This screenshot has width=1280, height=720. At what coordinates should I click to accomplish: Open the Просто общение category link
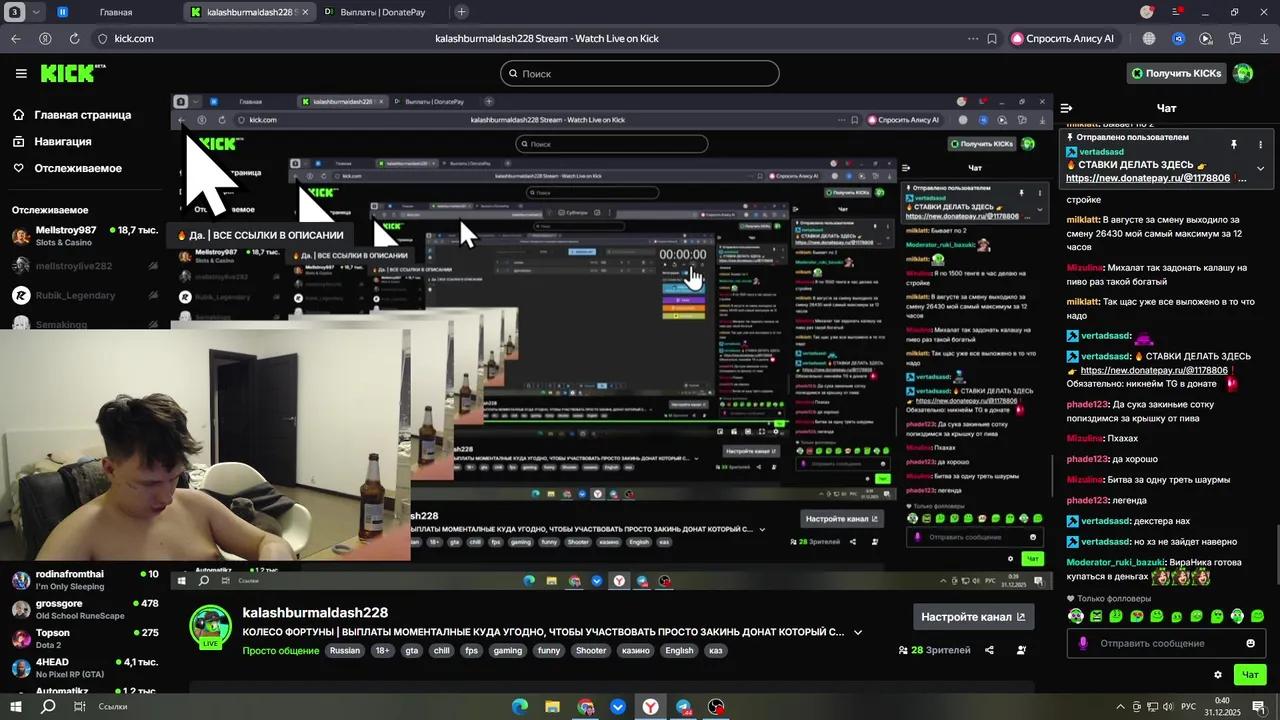pos(281,650)
